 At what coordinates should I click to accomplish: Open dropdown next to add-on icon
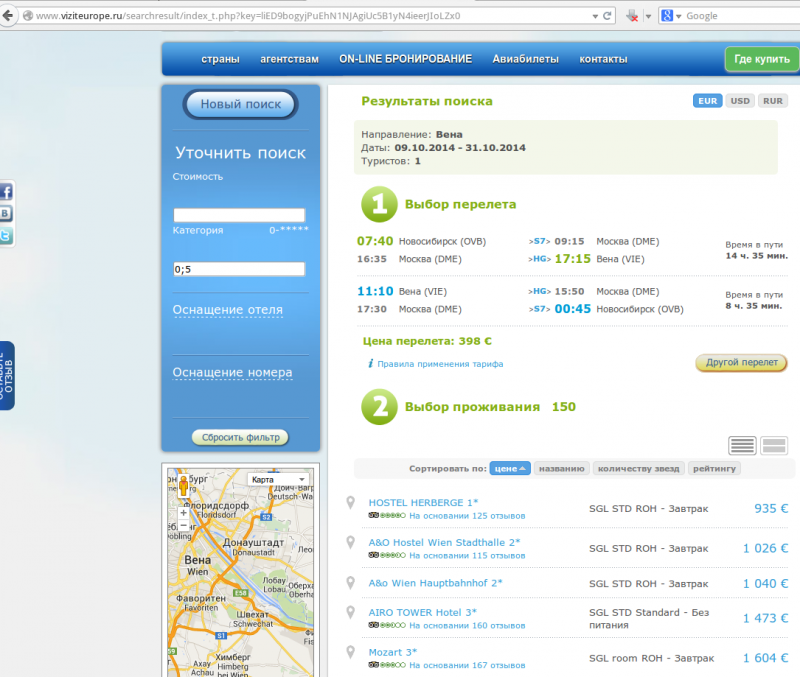click(x=648, y=16)
